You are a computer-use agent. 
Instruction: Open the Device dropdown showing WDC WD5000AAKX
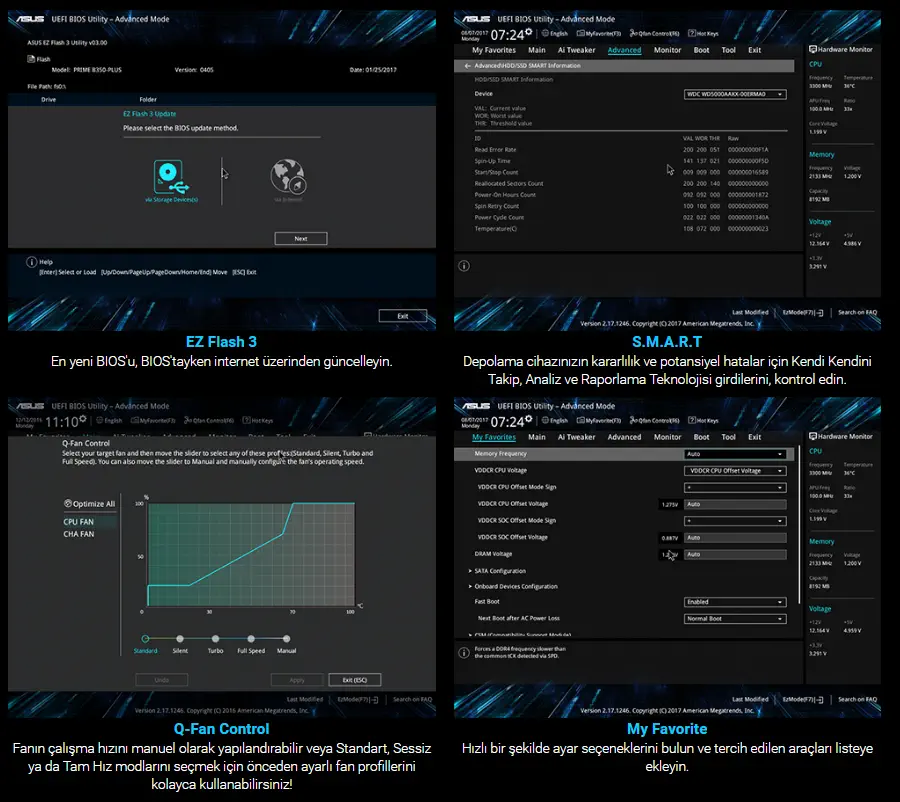pyautogui.click(x=735, y=94)
